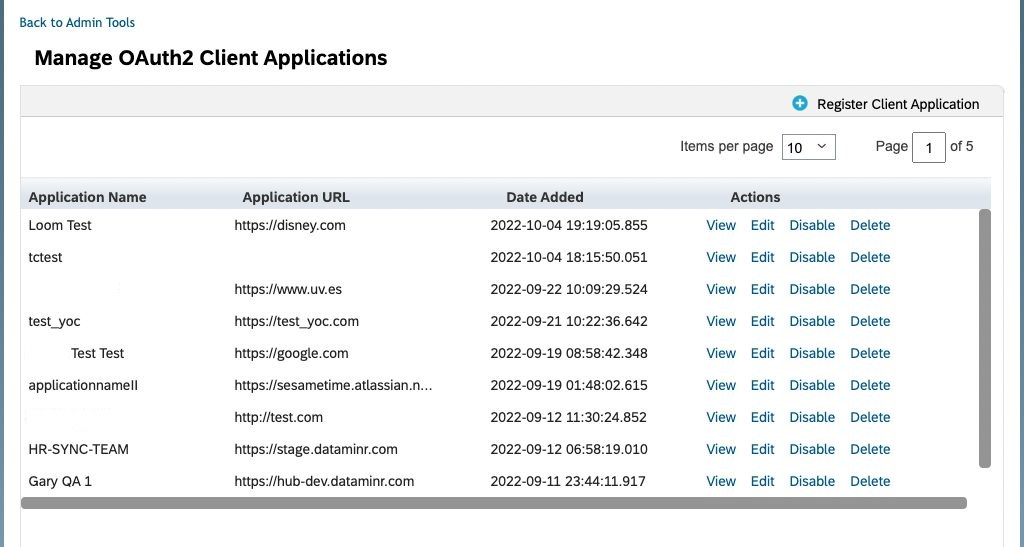The width and height of the screenshot is (1024, 547).
Task: Edit the Loom Test application
Action: click(x=762, y=225)
